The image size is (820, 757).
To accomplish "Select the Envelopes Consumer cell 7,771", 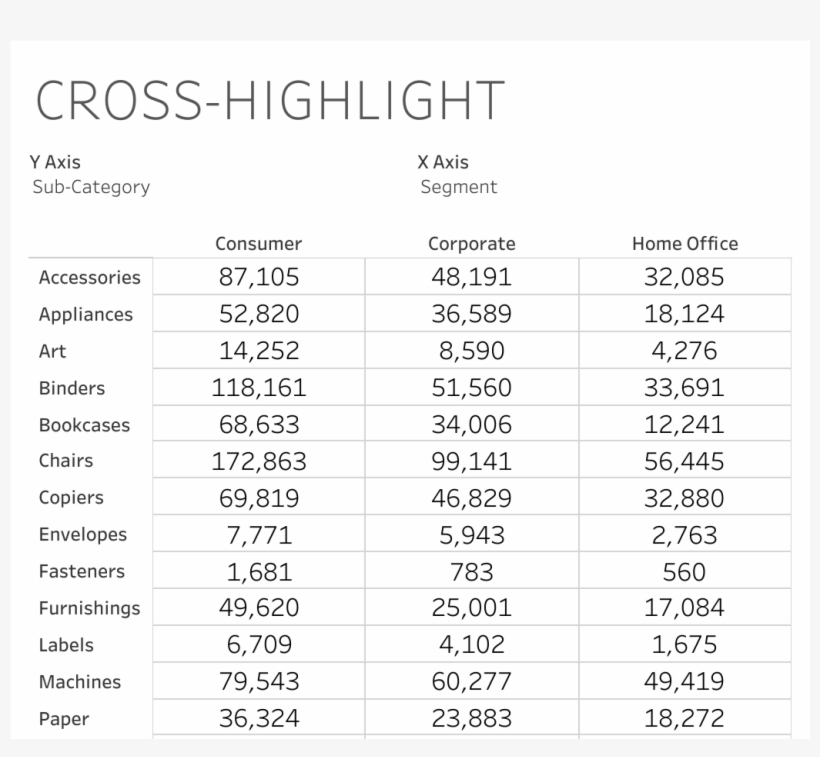I will pos(258,535).
